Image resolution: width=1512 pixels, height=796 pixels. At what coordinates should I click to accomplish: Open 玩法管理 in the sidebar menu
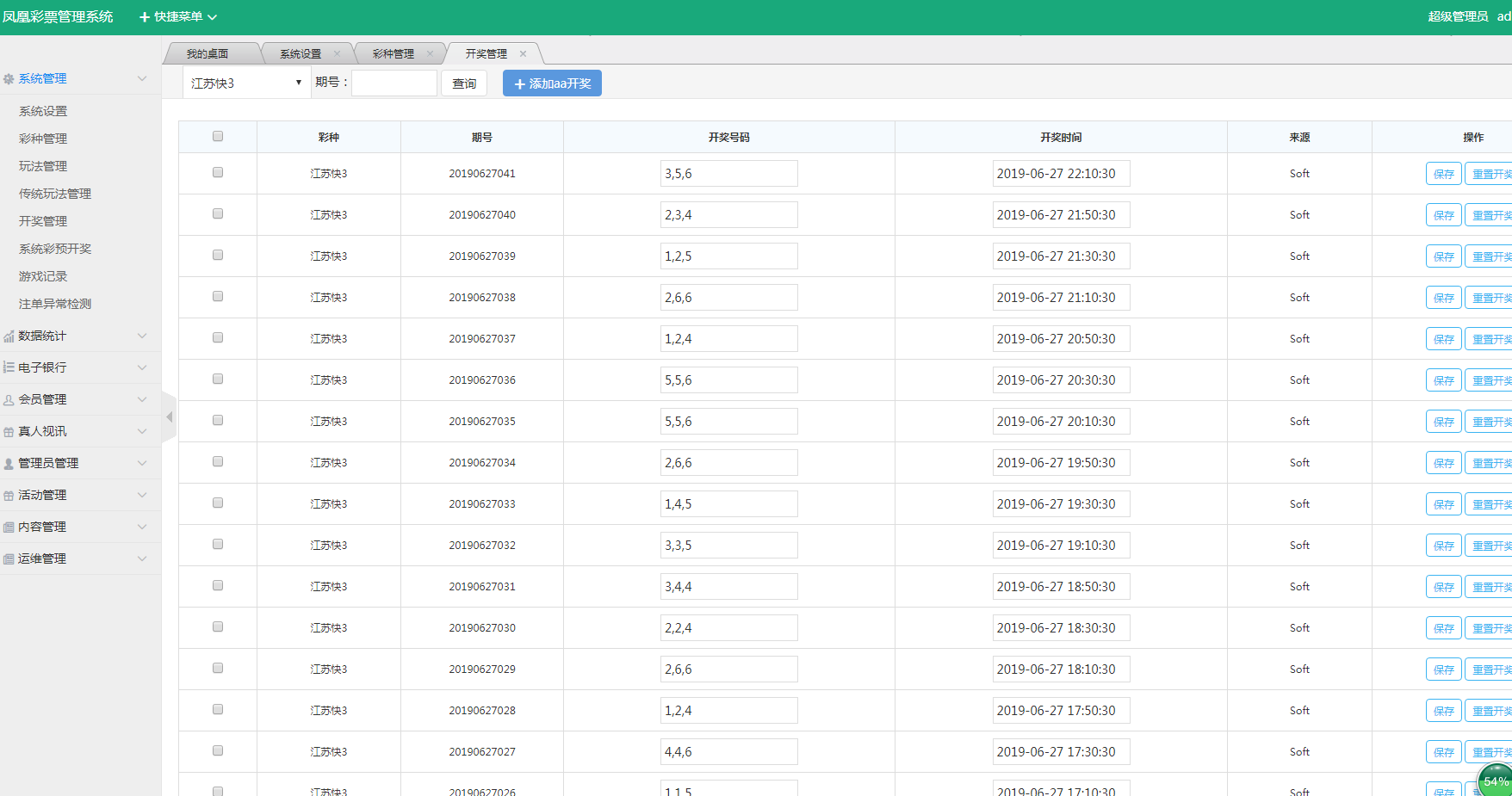(43, 166)
